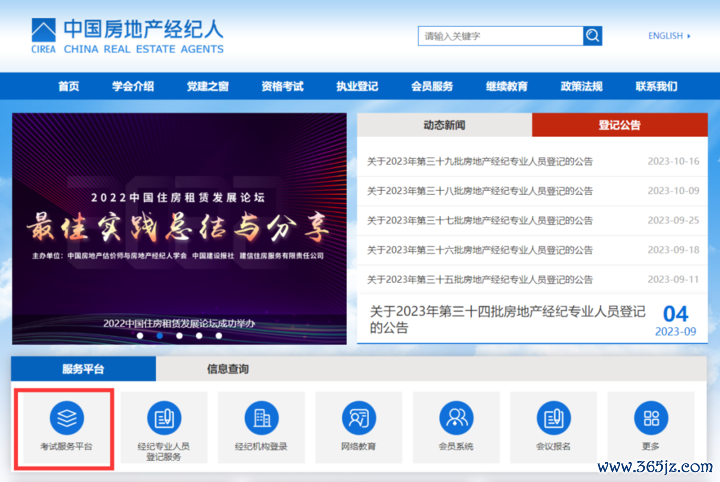Open the 会员服务 menu item
This screenshot has height=482, width=720.
(432, 86)
